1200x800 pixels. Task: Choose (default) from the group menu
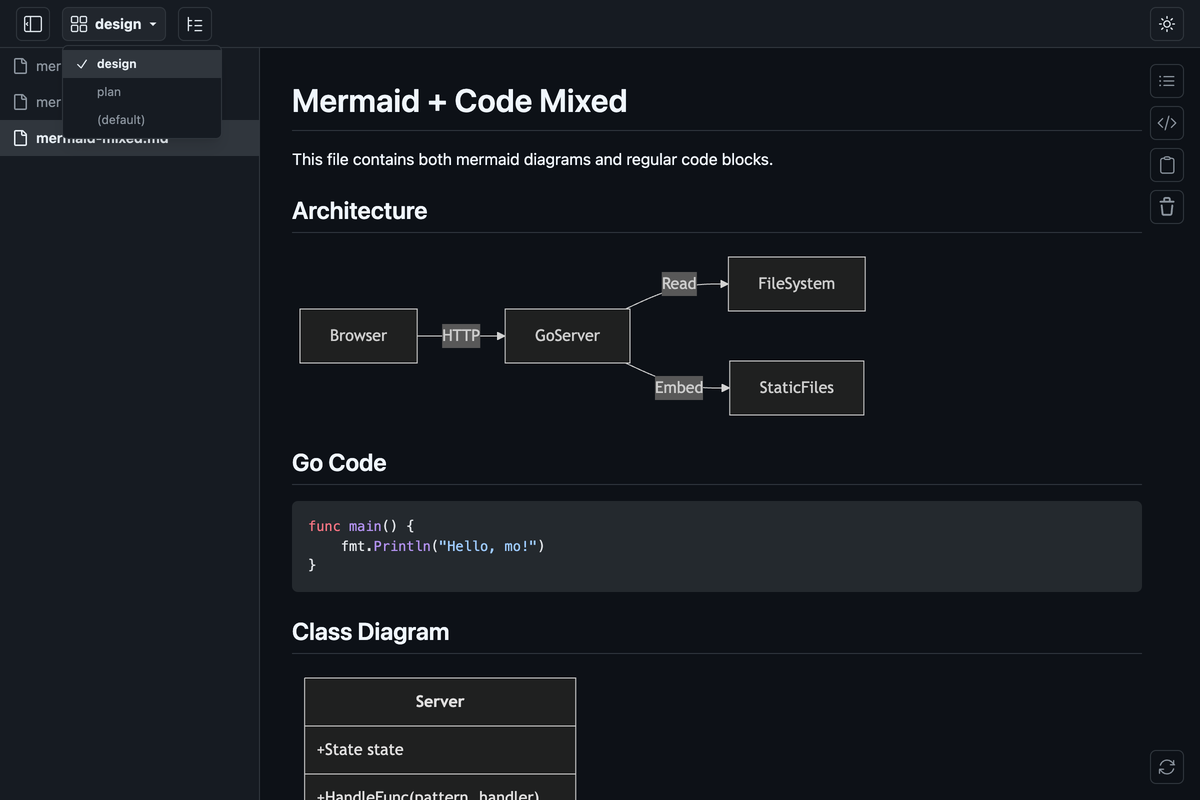click(142, 120)
